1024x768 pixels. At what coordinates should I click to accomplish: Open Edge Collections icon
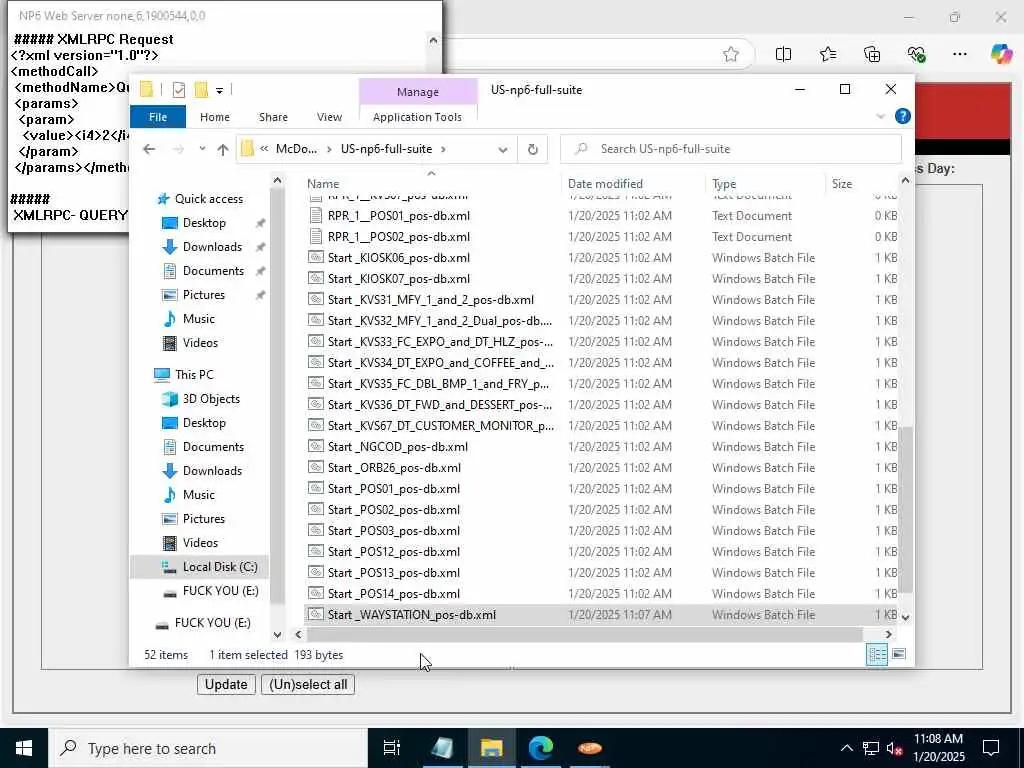coord(872,54)
